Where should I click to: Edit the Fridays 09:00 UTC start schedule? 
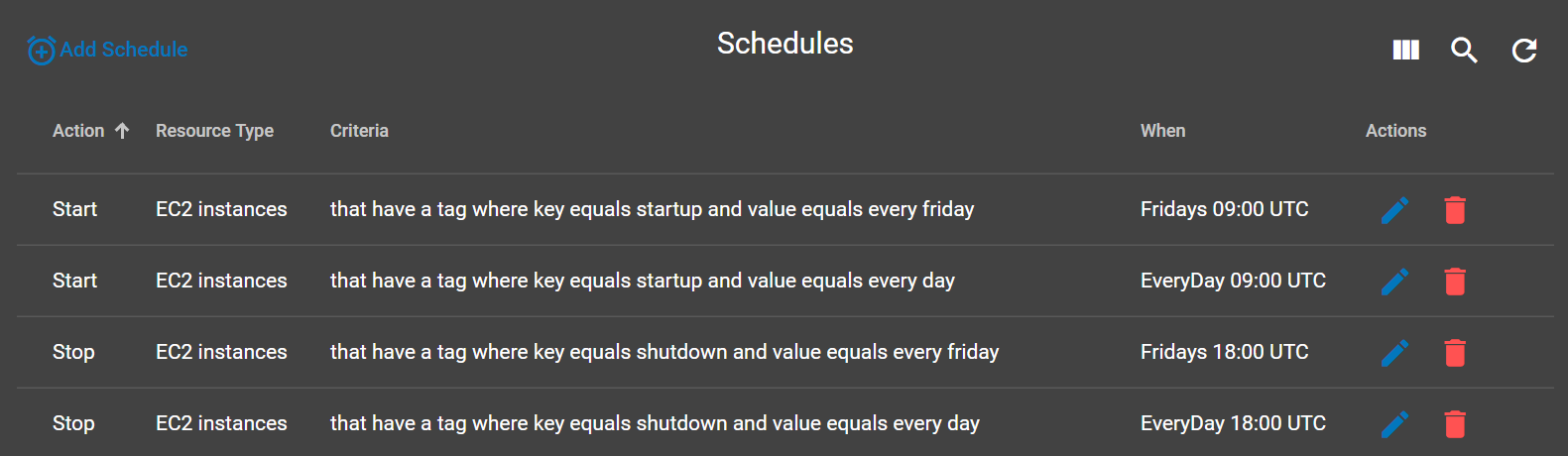coord(1394,210)
